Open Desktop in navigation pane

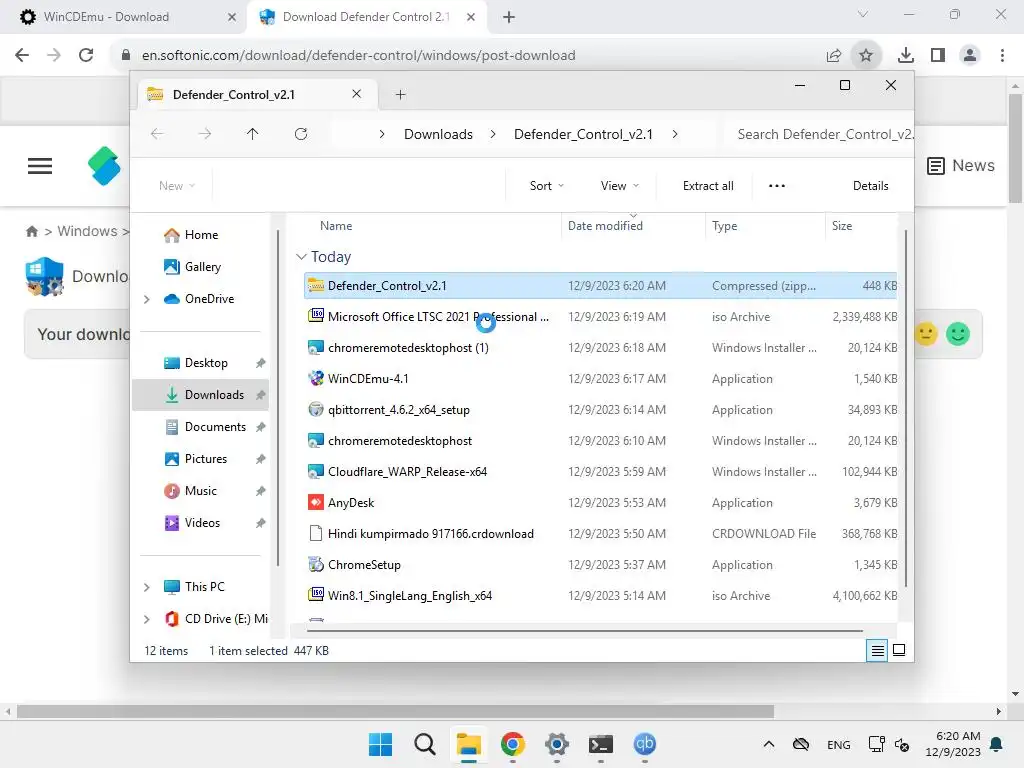click(200, 363)
